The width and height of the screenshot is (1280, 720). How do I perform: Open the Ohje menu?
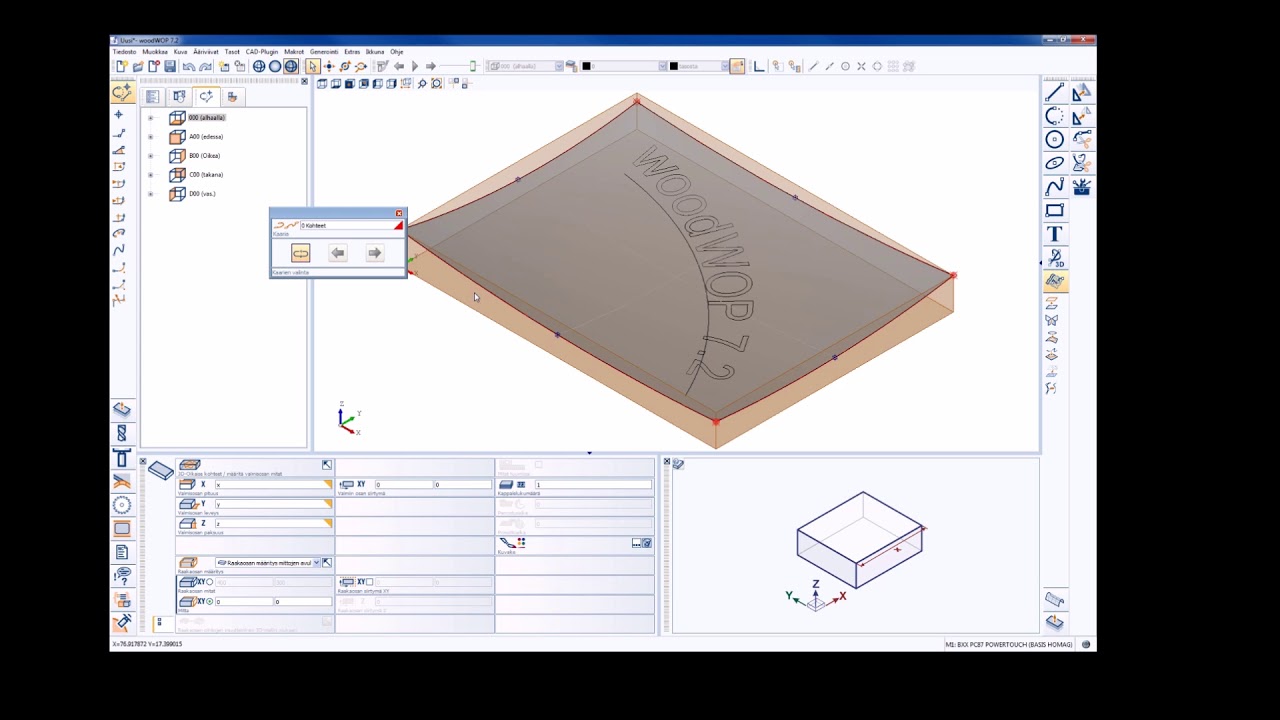point(397,52)
